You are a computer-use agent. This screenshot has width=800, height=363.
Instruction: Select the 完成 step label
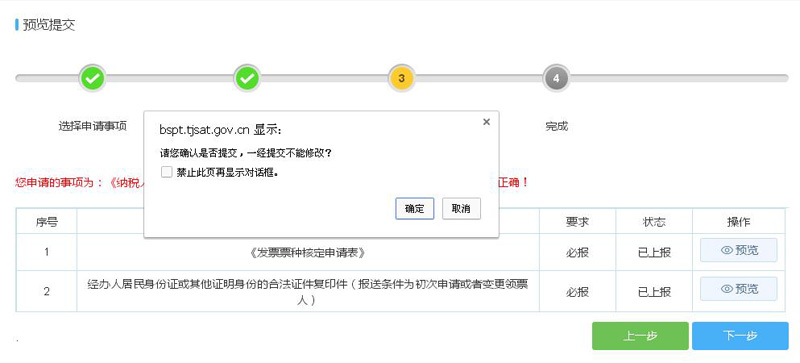click(556, 127)
